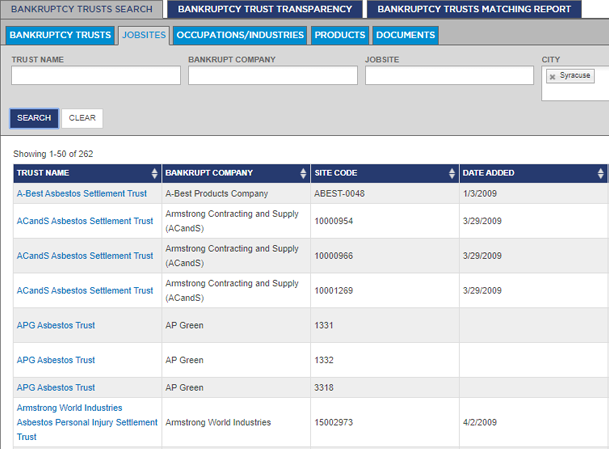609x449 pixels.
Task: Select AP Green cell for site 1331
Action: pos(236,325)
